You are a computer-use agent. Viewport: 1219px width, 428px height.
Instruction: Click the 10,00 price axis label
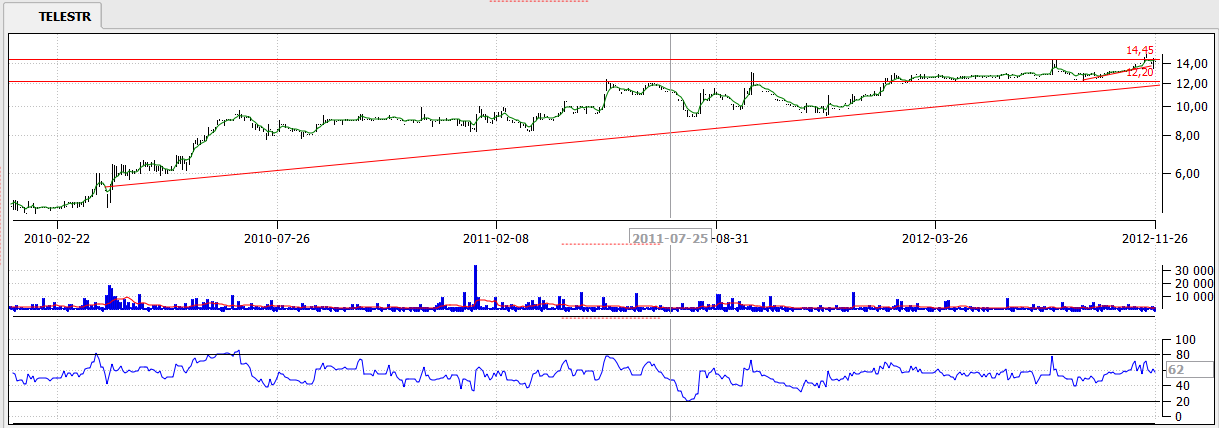coord(1182,107)
